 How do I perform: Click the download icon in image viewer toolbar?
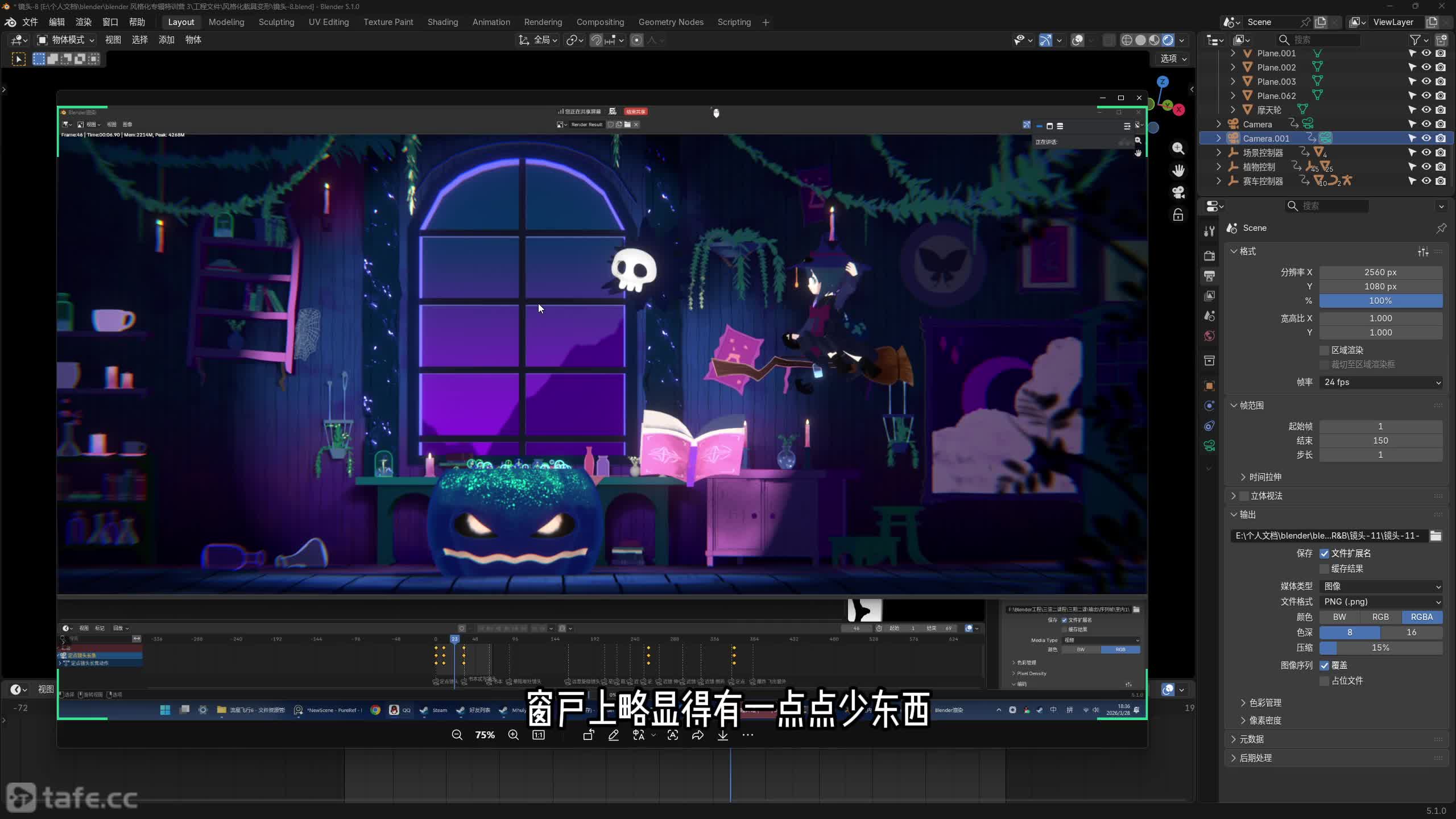[x=722, y=735]
